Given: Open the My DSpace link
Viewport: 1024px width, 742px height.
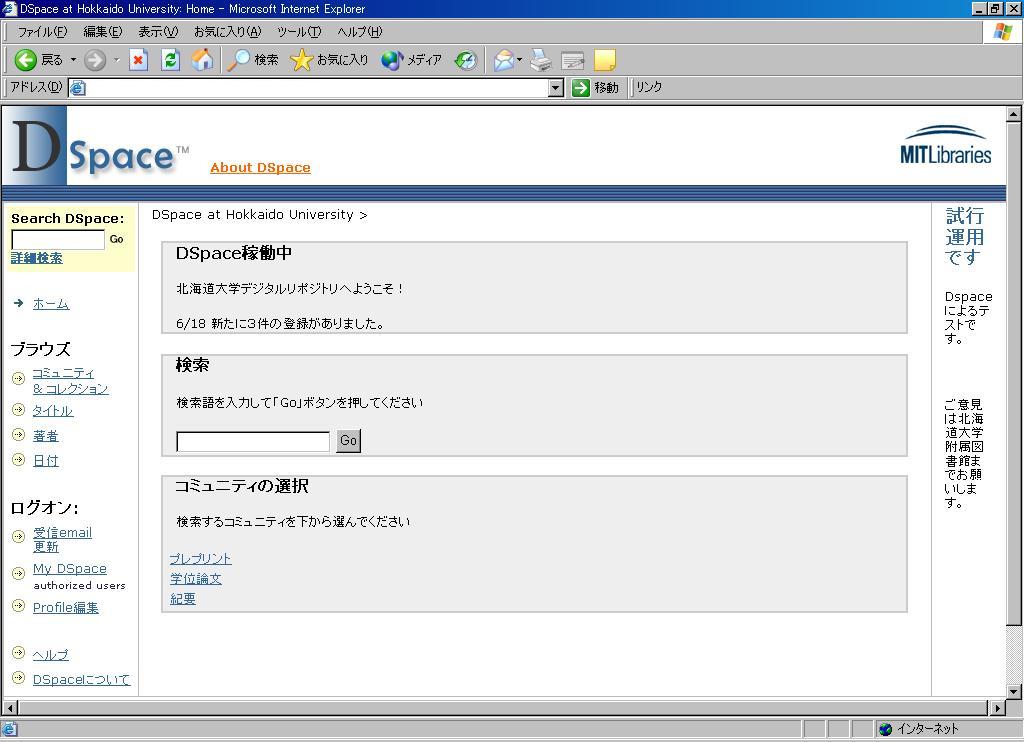Looking at the screenshot, I should [70, 569].
